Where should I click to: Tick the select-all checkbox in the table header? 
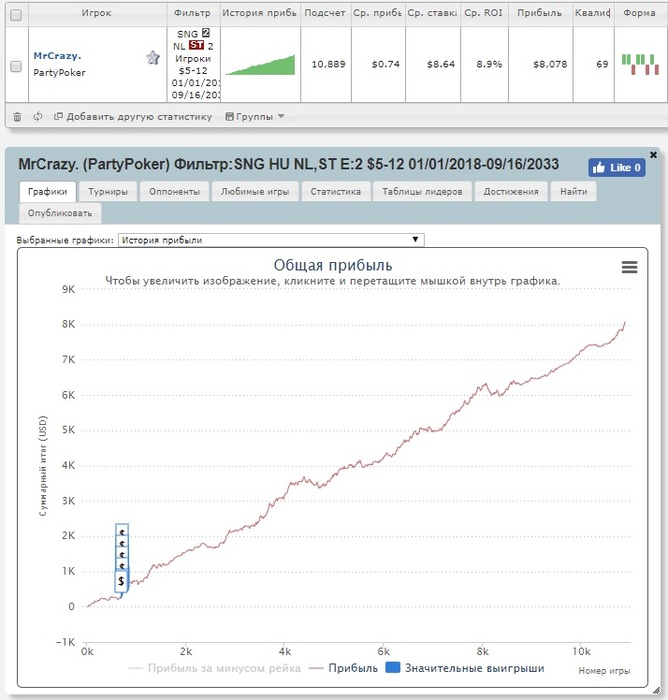[16, 15]
